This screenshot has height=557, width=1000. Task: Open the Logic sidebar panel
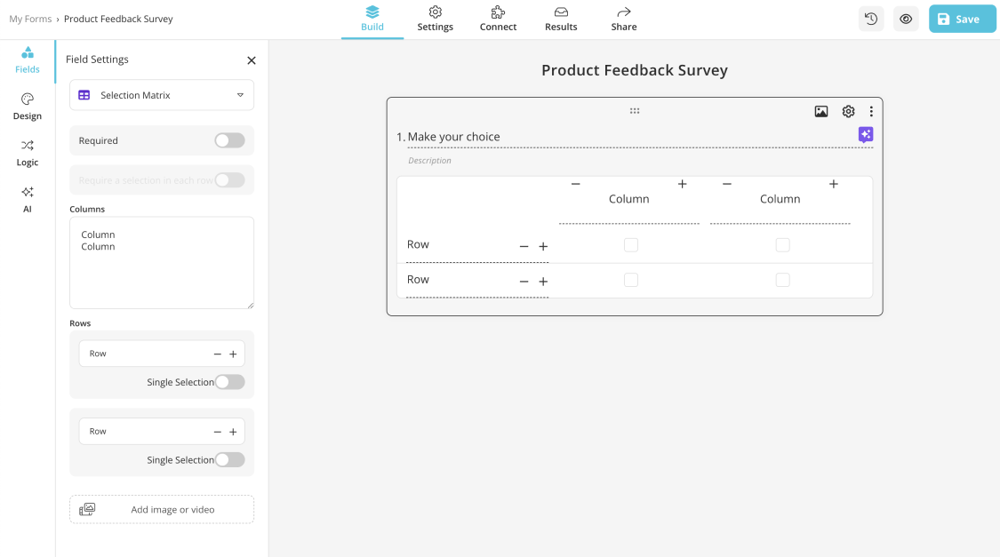[x=27, y=154]
